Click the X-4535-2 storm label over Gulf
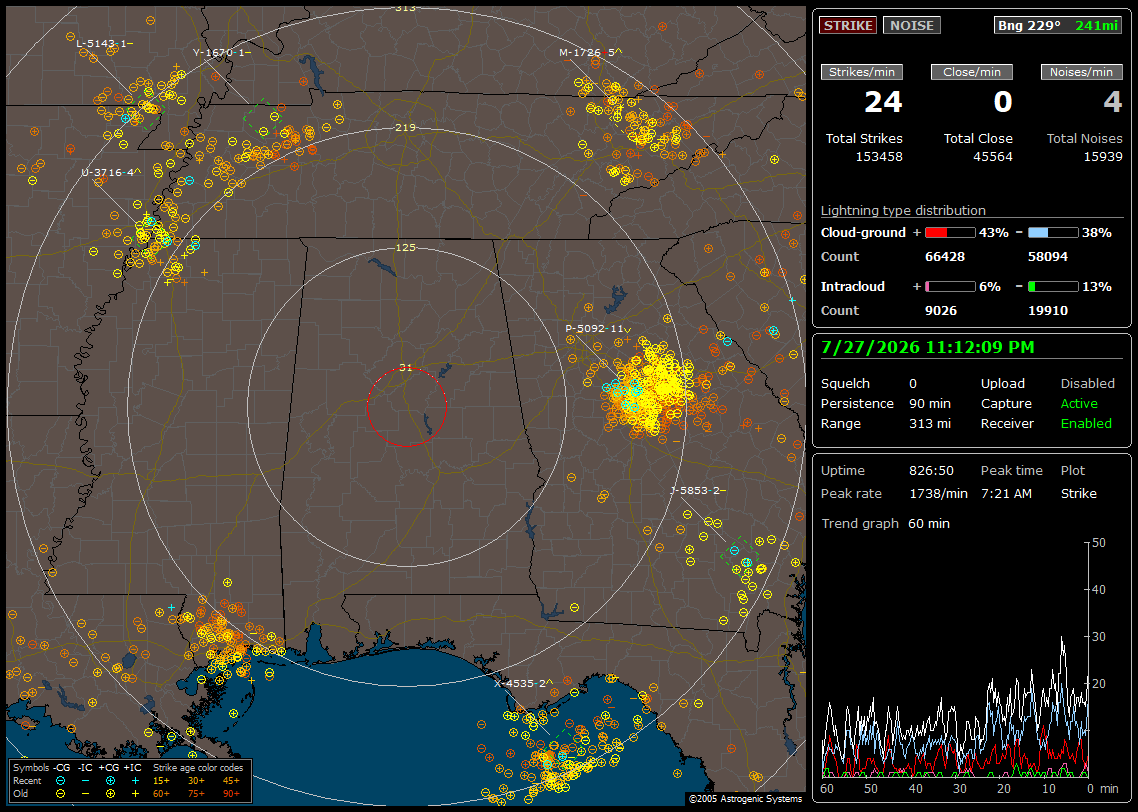 (x=523, y=684)
